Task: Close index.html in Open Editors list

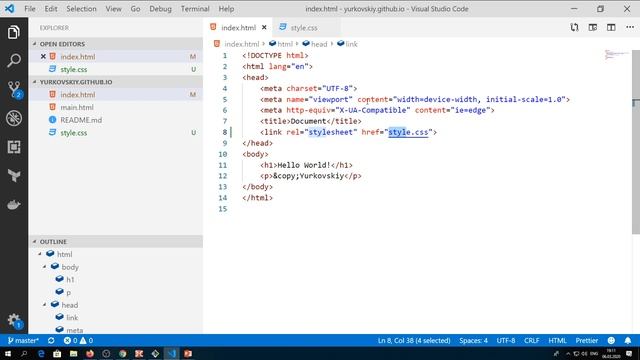Action: click(43, 56)
